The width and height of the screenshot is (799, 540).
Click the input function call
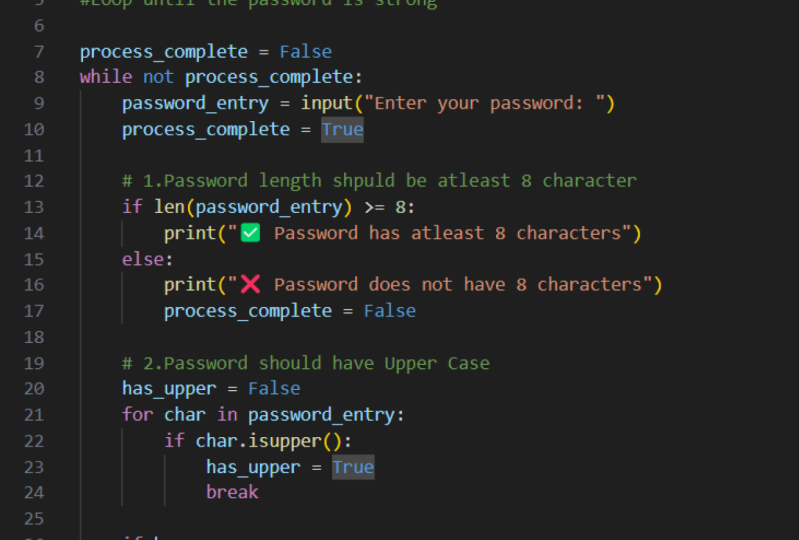point(326,103)
